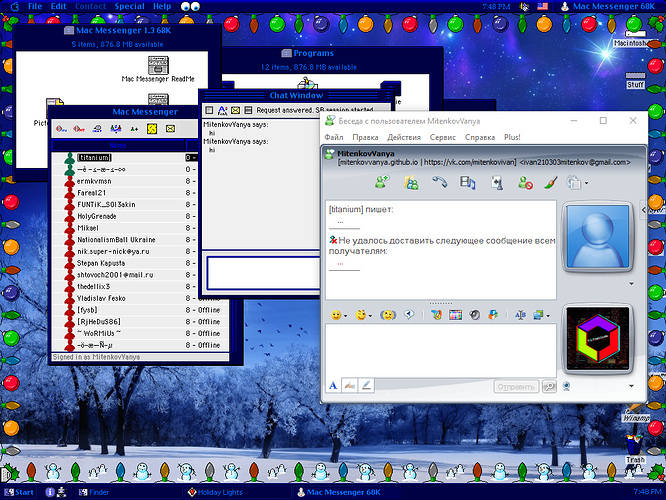Open the games icon with playing card
The width and height of the screenshot is (666, 500).
(x=497, y=183)
